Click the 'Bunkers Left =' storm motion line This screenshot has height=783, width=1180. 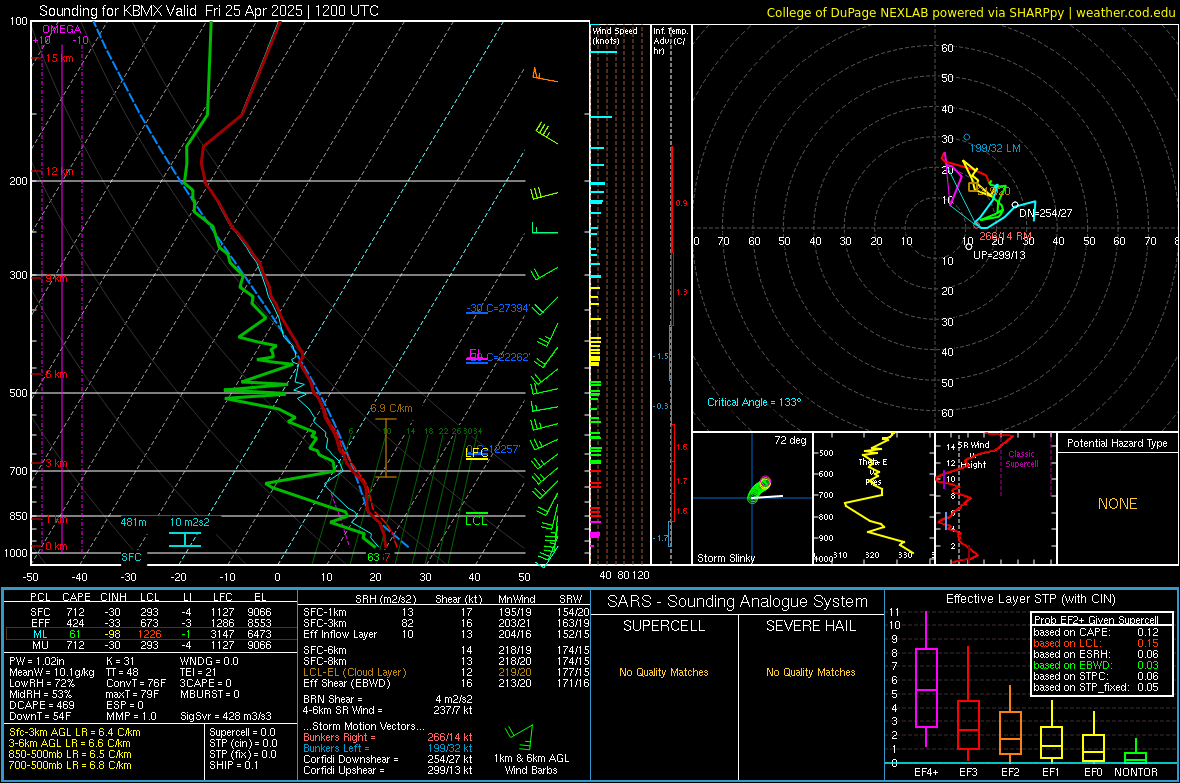coord(388,748)
